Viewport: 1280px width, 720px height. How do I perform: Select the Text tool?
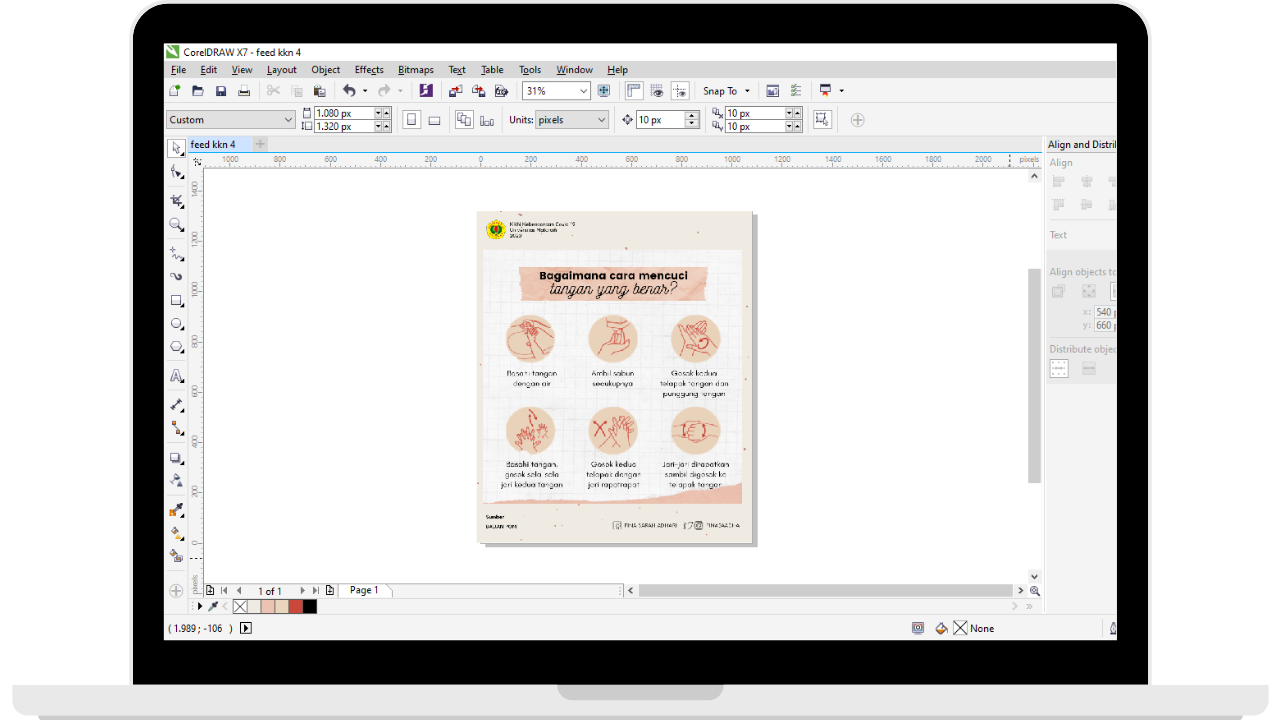176,376
